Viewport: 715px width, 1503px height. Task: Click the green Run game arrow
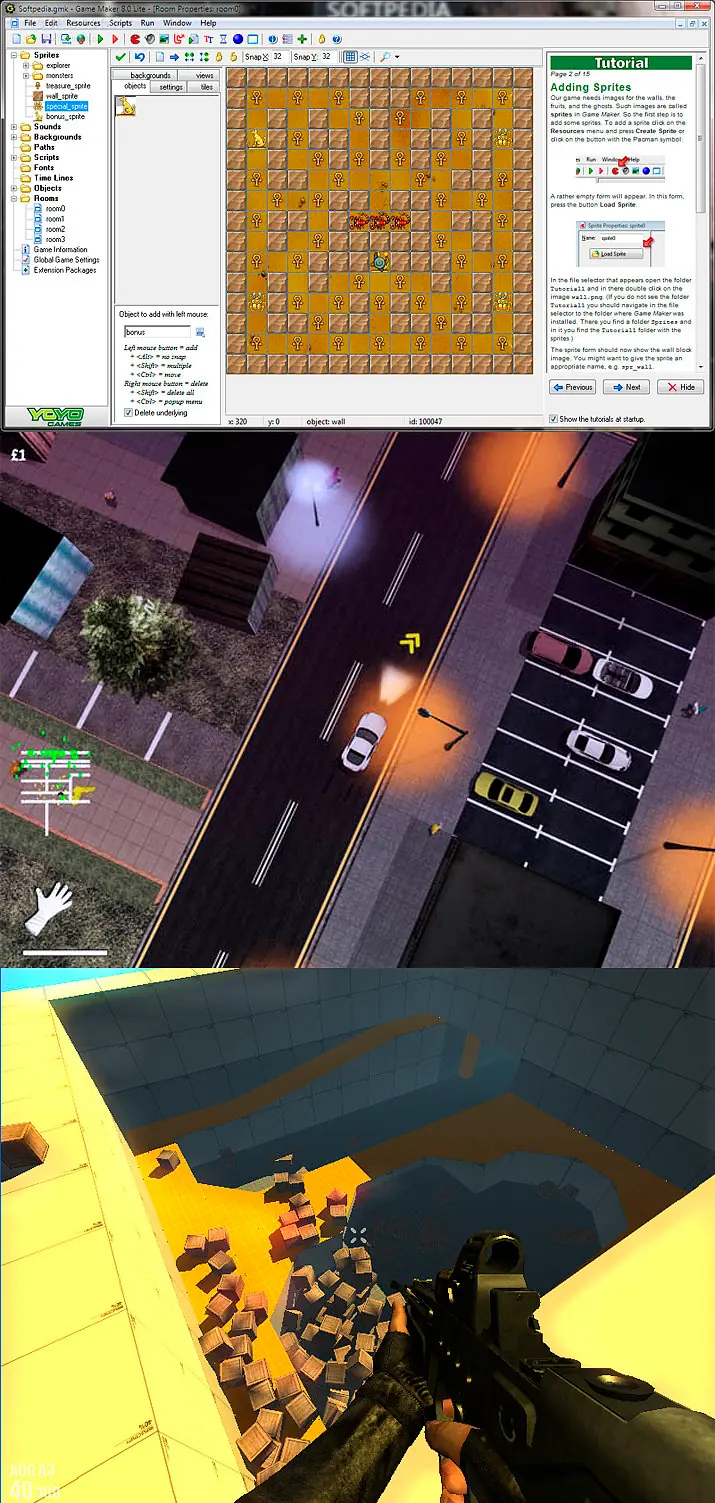pos(100,39)
